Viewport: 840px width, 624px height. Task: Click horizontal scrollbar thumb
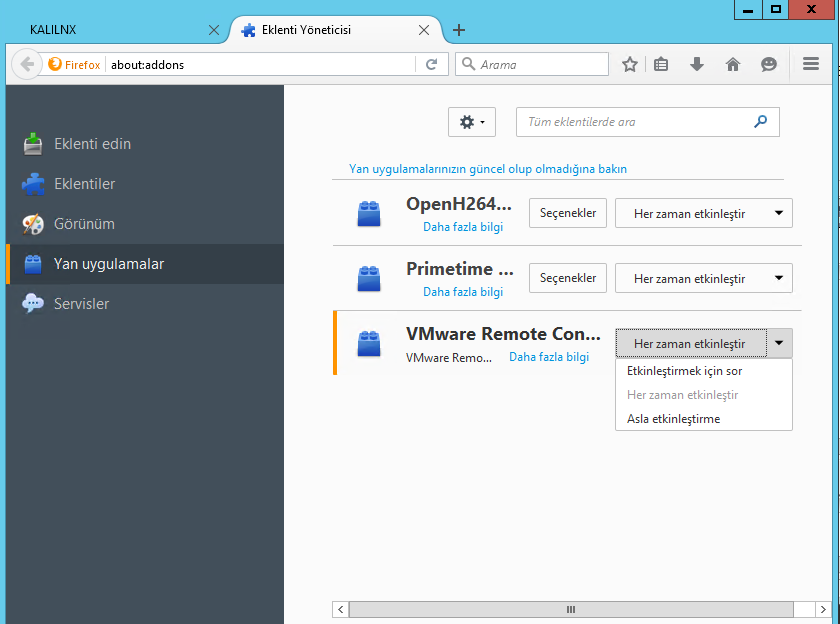tap(571, 610)
